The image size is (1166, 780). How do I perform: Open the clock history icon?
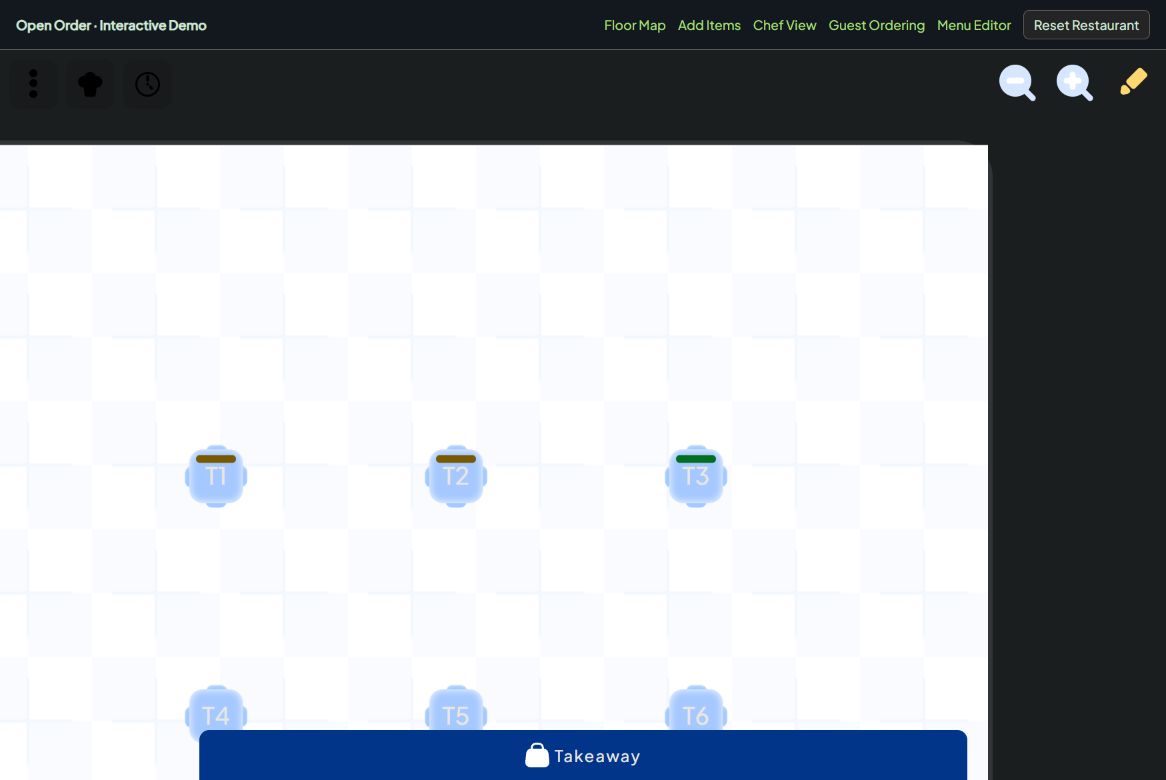[x=147, y=84]
